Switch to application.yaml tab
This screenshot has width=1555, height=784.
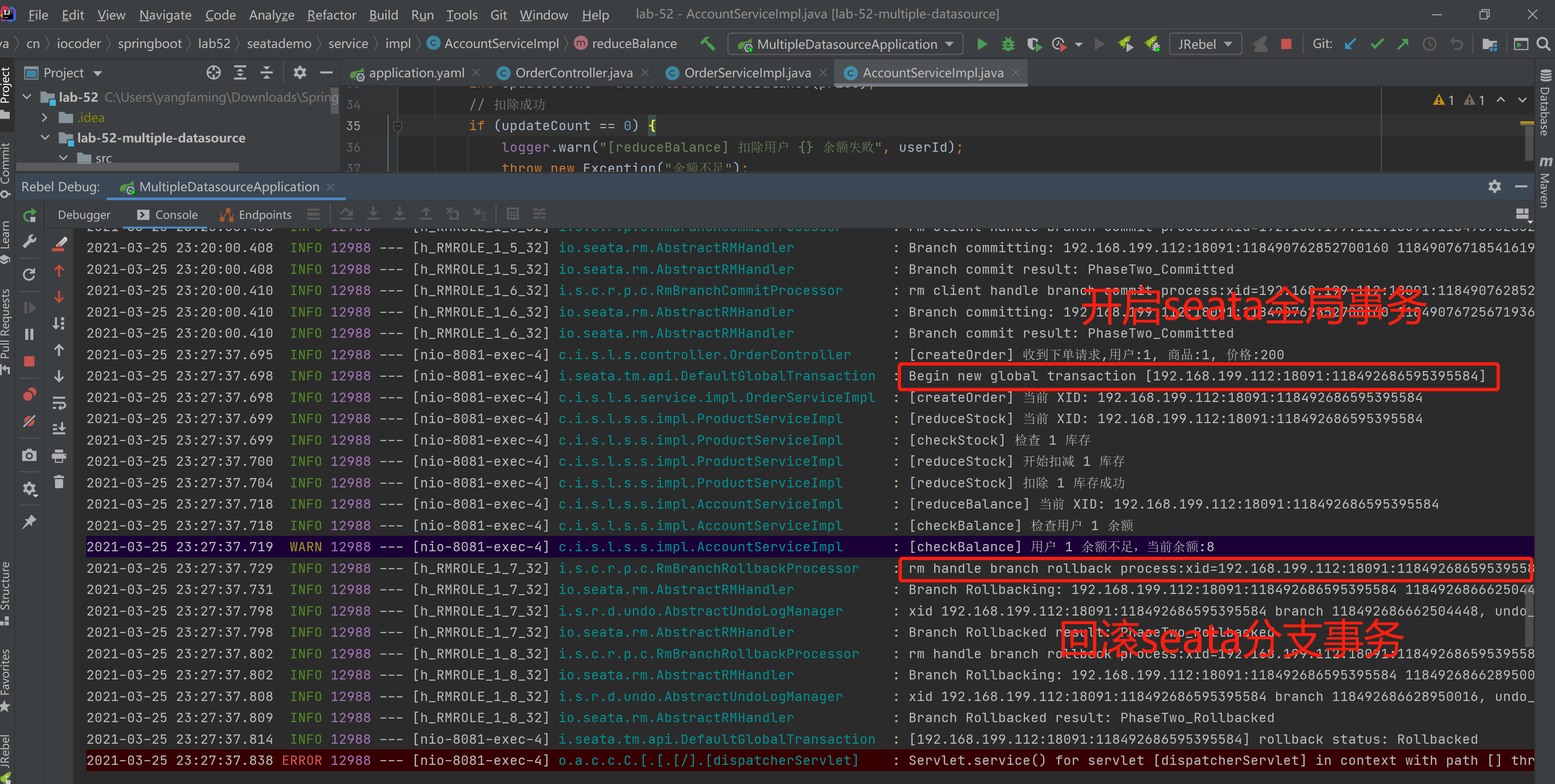[x=415, y=72]
